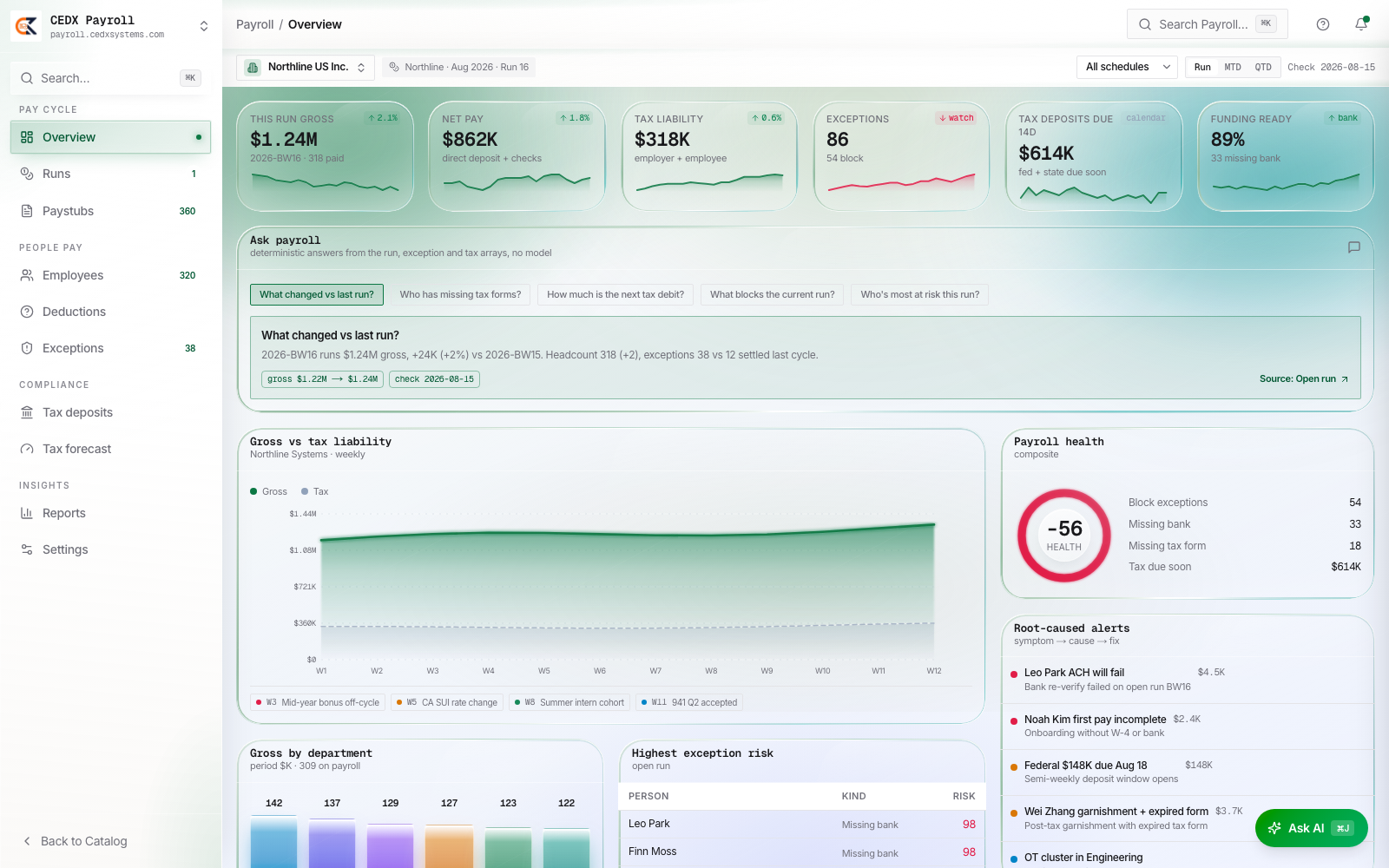This screenshot has width=1389, height=868.
Task: Click the sidebar Search field
Action: pyautogui.click(x=110, y=78)
